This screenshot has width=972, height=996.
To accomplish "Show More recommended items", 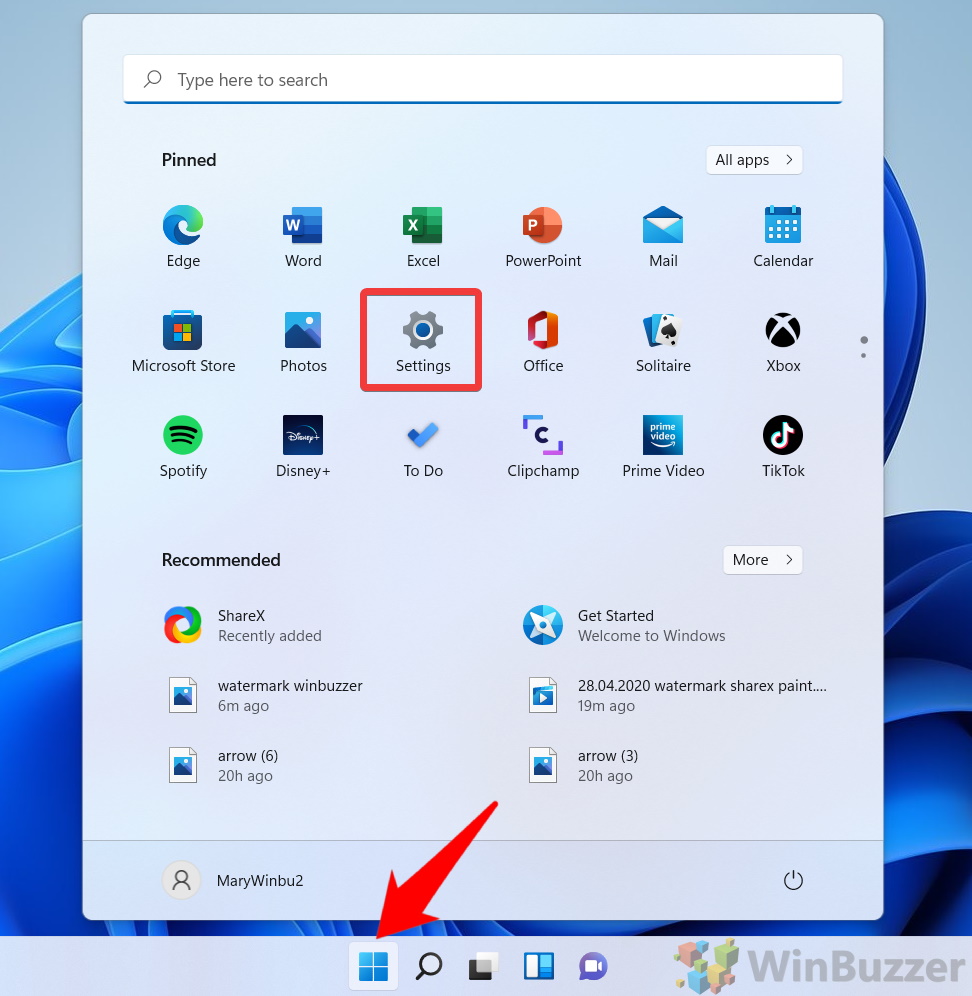I will point(762,560).
